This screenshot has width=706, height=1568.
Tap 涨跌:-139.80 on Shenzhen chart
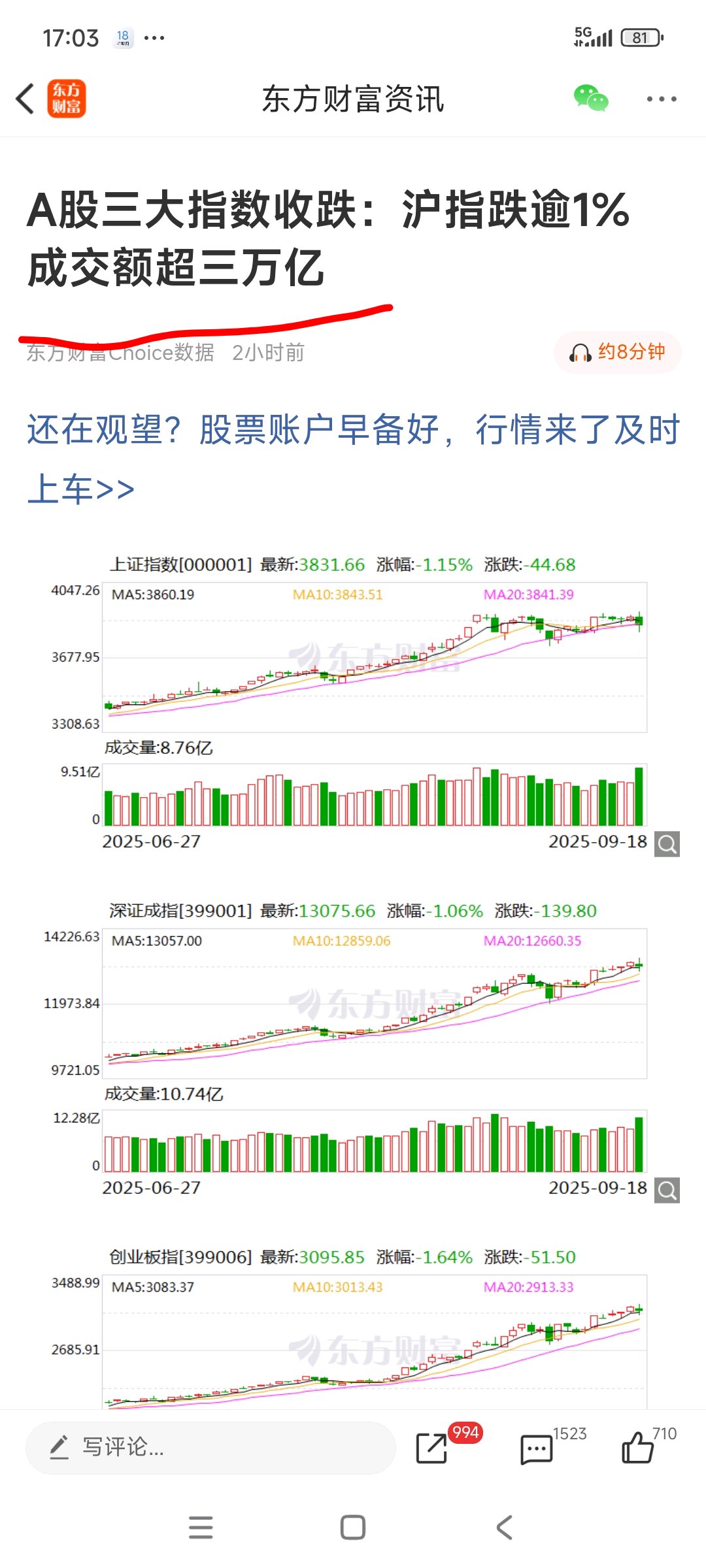click(x=546, y=911)
